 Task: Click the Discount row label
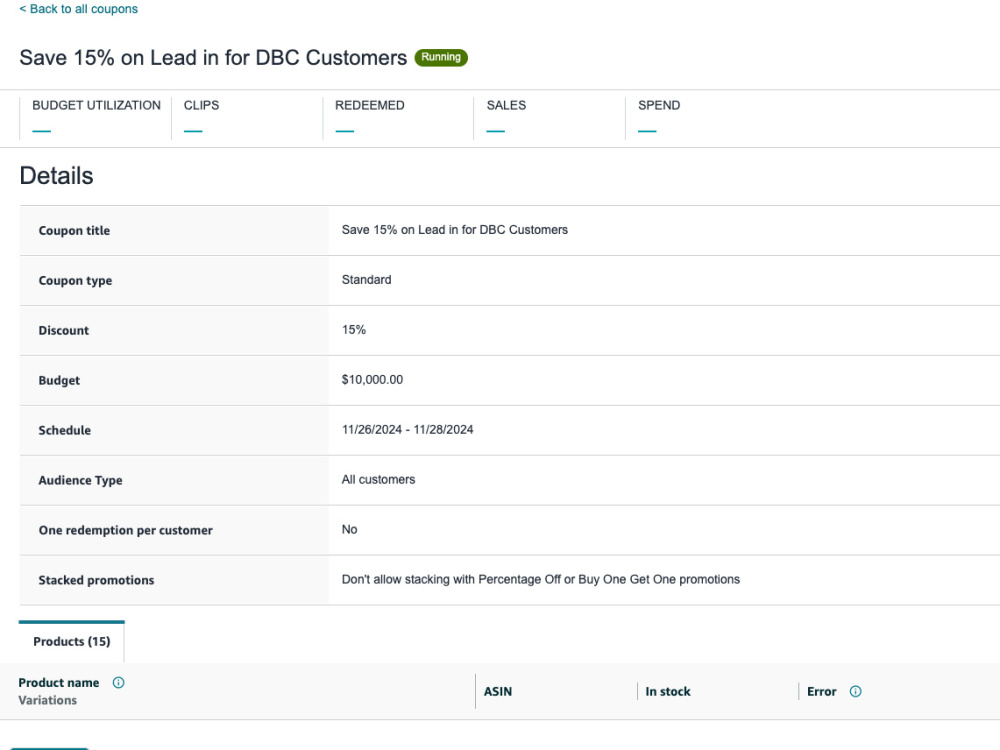[64, 330]
